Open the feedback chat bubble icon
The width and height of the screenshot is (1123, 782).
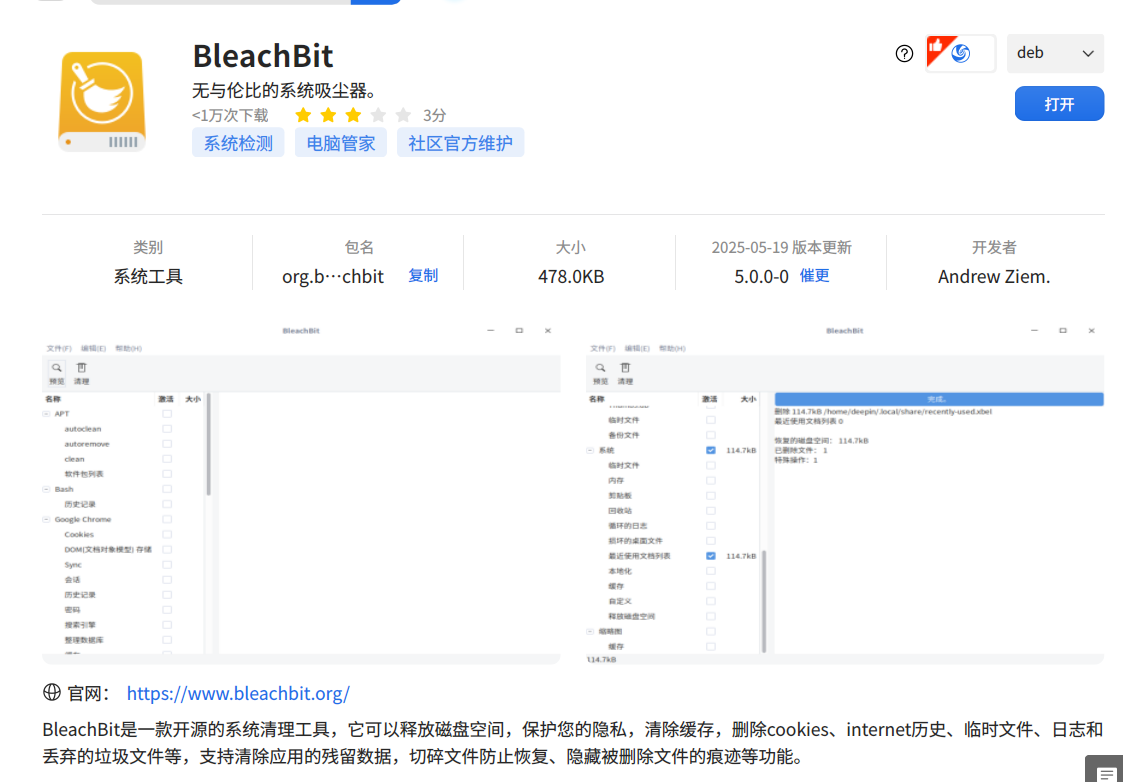(x=1105, y=771)
